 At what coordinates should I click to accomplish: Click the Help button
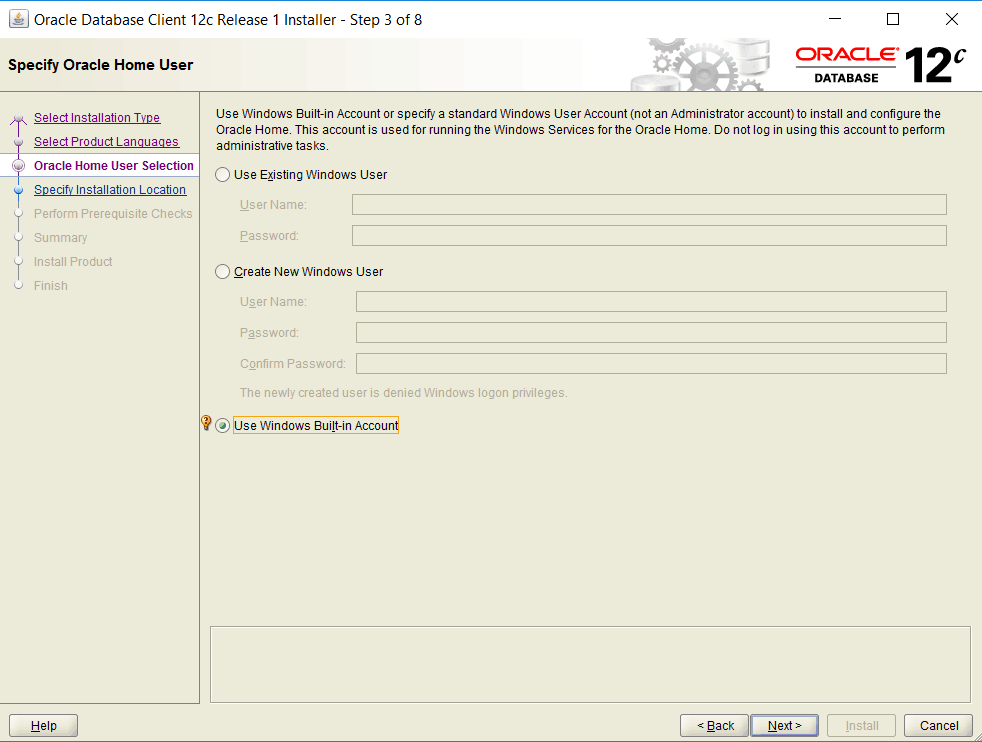43,726
